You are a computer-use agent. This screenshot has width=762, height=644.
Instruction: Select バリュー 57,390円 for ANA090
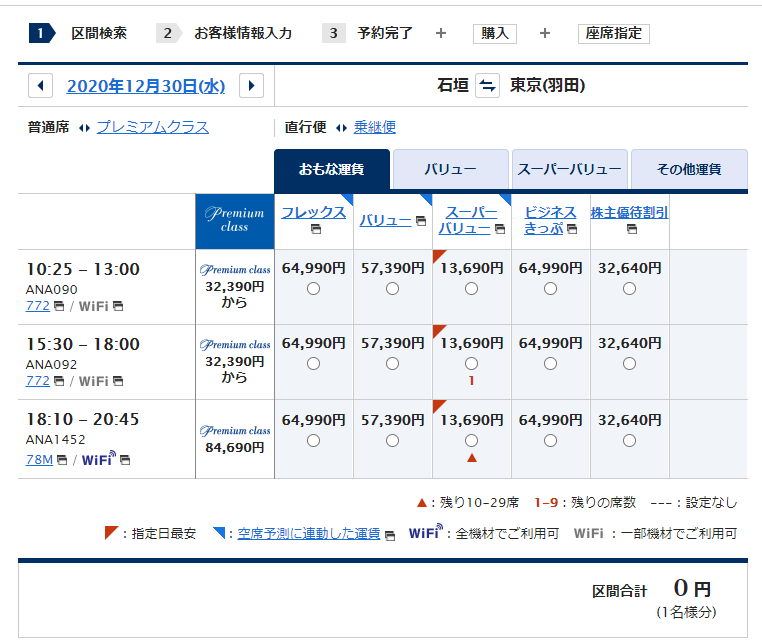[x=392, y=289]
